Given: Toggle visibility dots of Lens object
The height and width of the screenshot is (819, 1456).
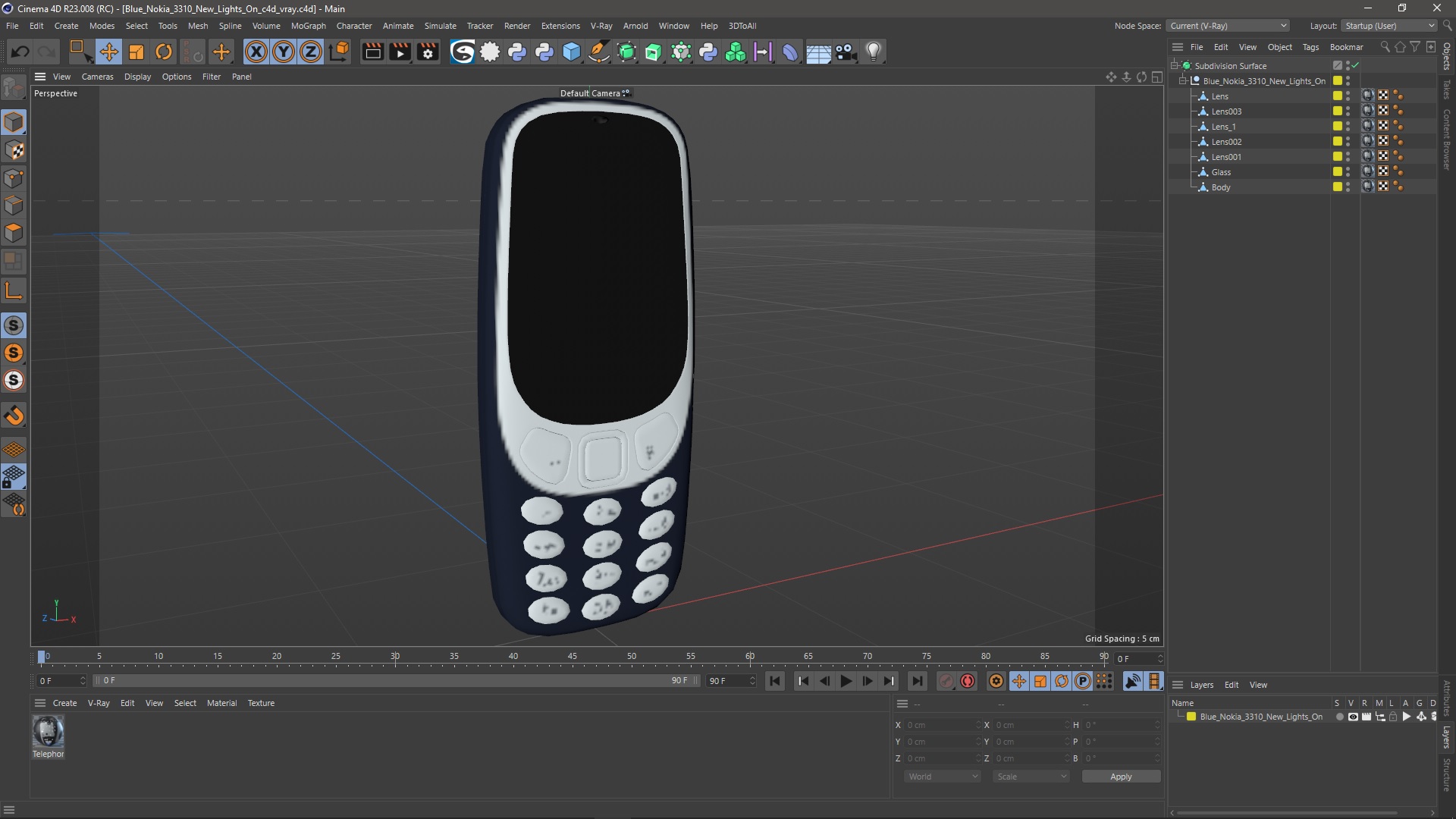Looking at the screenshot, I should tap(1348, 96).
